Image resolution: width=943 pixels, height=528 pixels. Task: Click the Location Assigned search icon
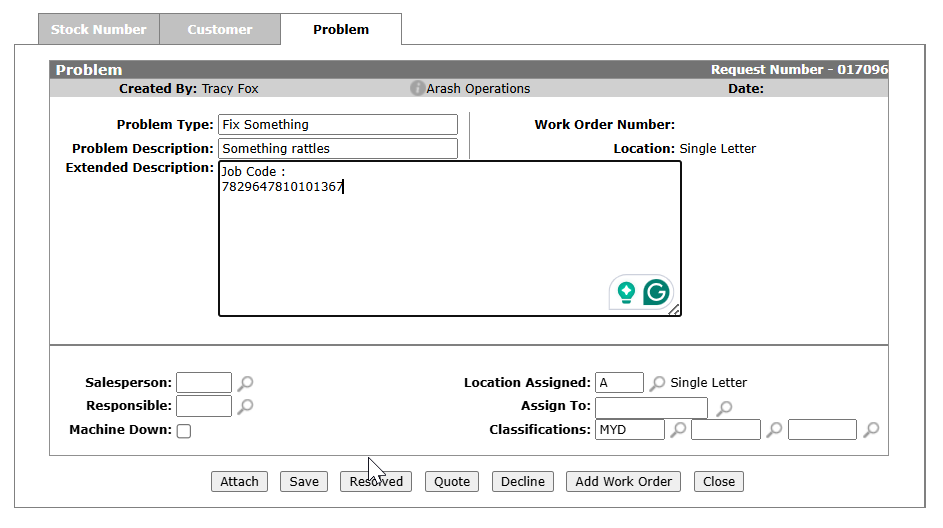(658, 383)
